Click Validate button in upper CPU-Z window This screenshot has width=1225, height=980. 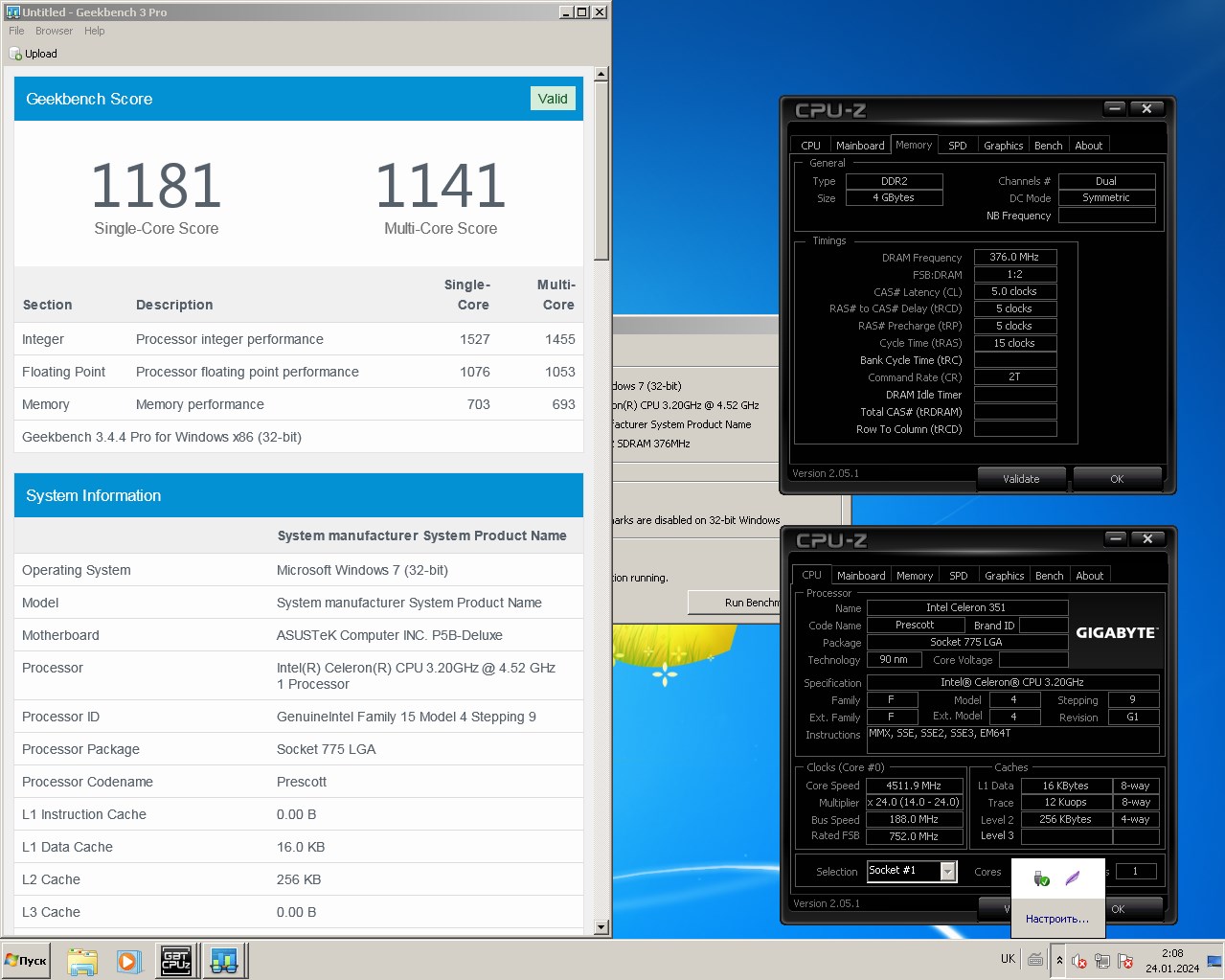tap(1021, 479)
